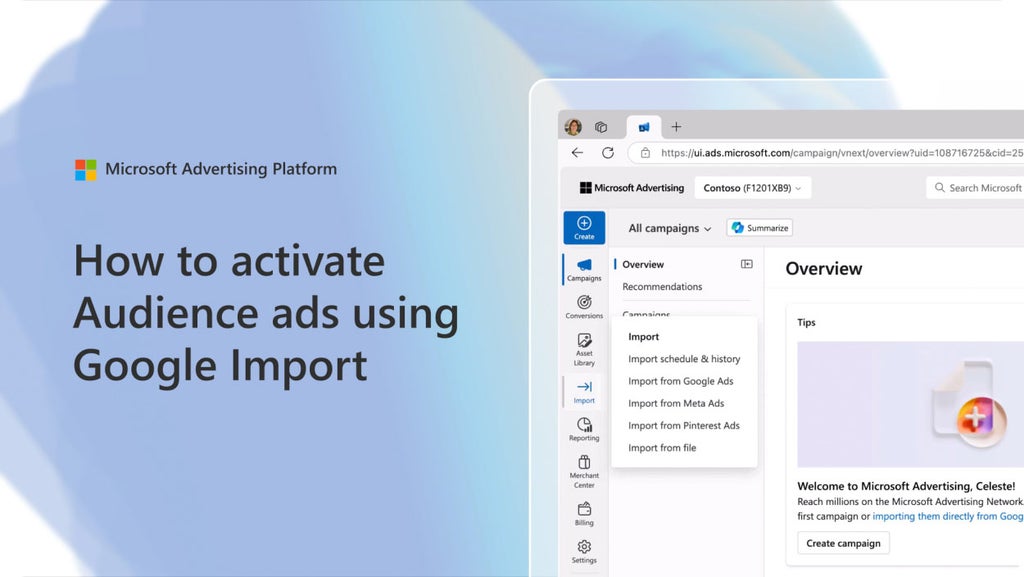
Task: Click the search magnifier icon
Action: tap(939, 187)
